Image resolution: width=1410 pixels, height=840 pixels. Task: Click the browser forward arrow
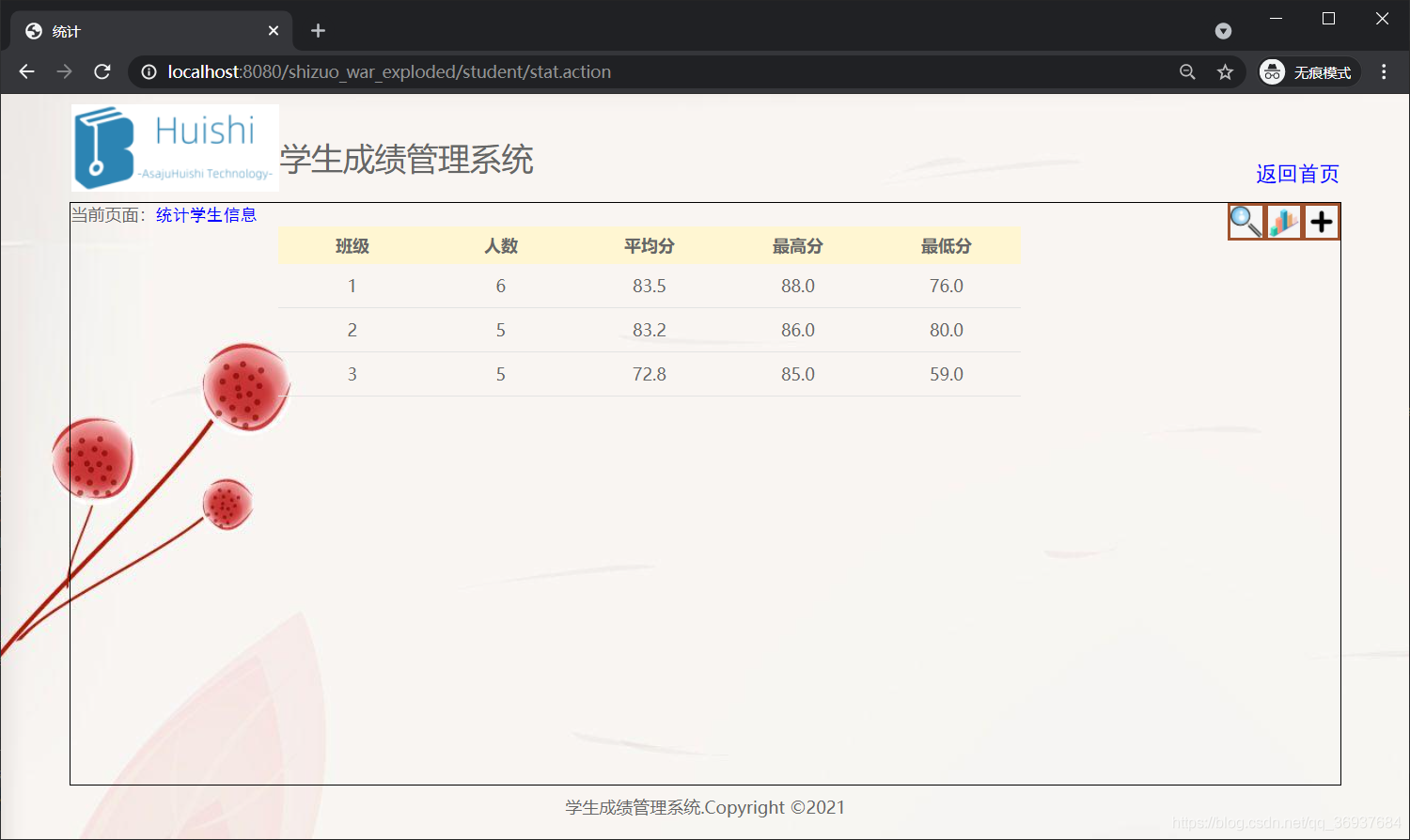coord(64,71)
